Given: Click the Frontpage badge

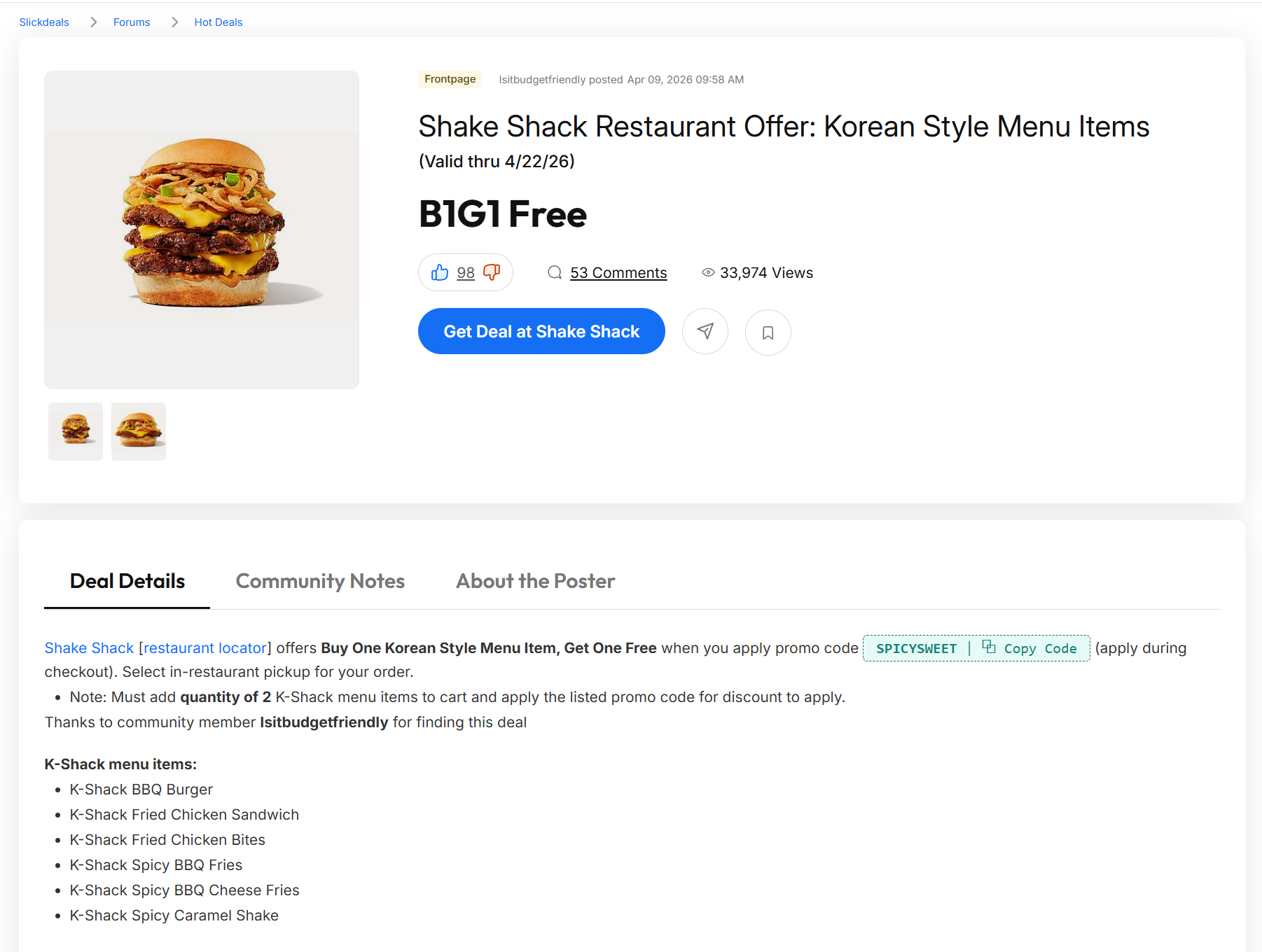Looking at the screenshot, I should pos(450,79).
